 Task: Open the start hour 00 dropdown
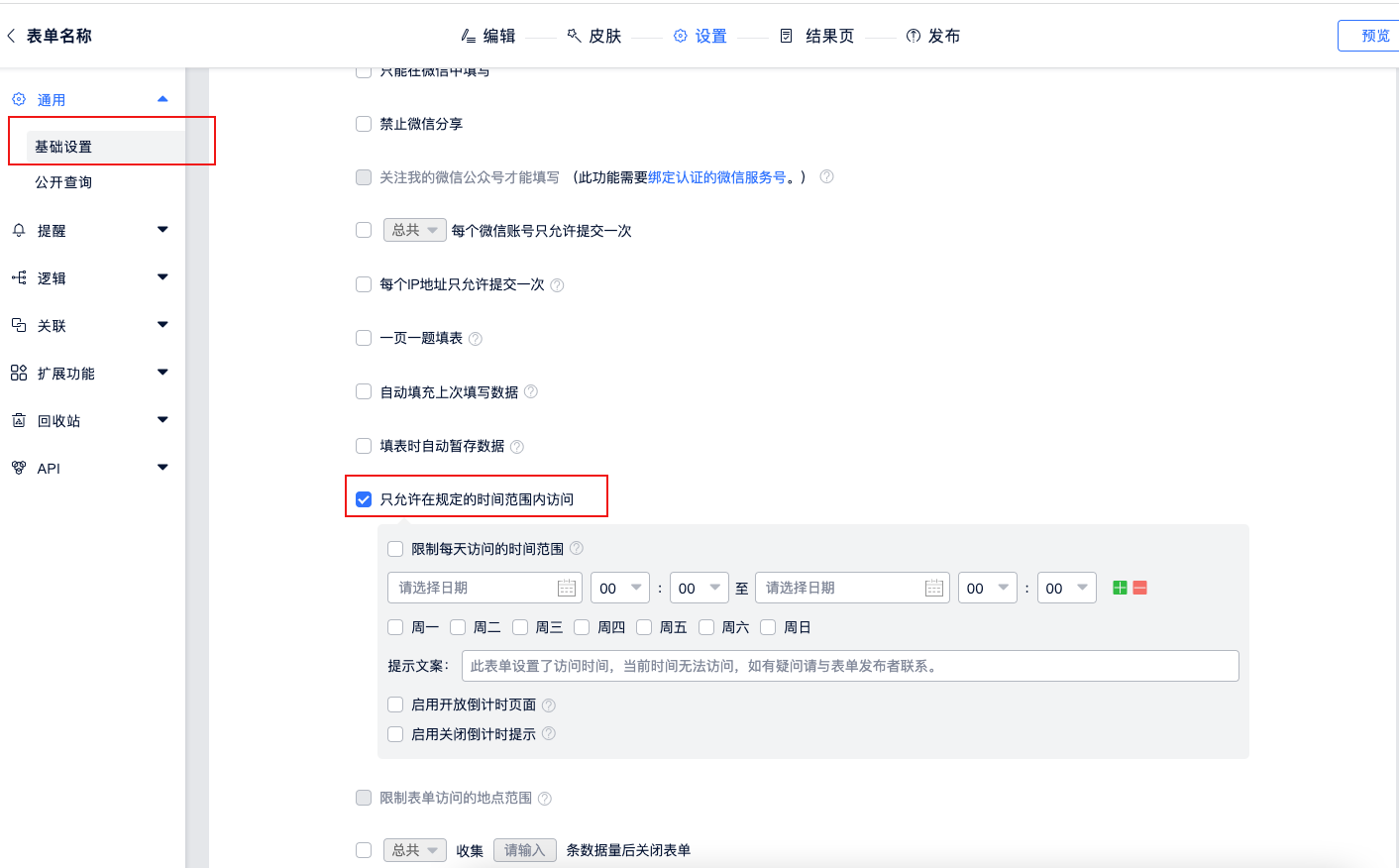point(620,588)
